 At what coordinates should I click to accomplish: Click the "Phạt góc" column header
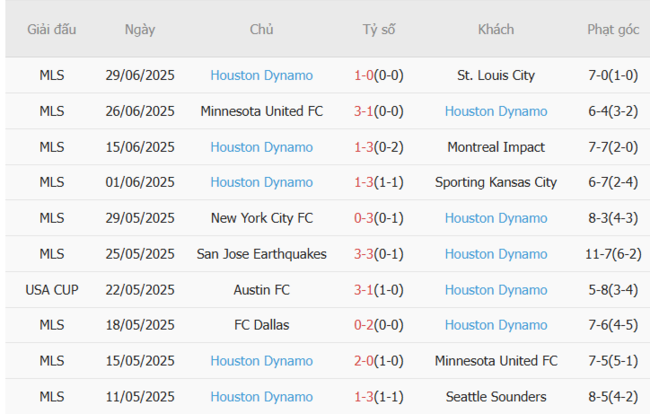(x=613, y=29)
